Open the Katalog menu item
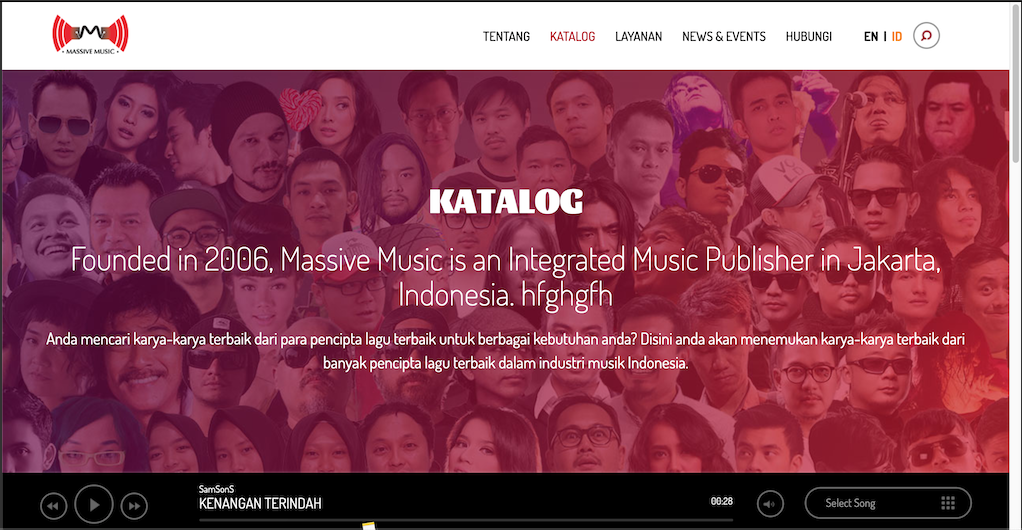This screenshot has height=530, width=1022. click(572, 37)
